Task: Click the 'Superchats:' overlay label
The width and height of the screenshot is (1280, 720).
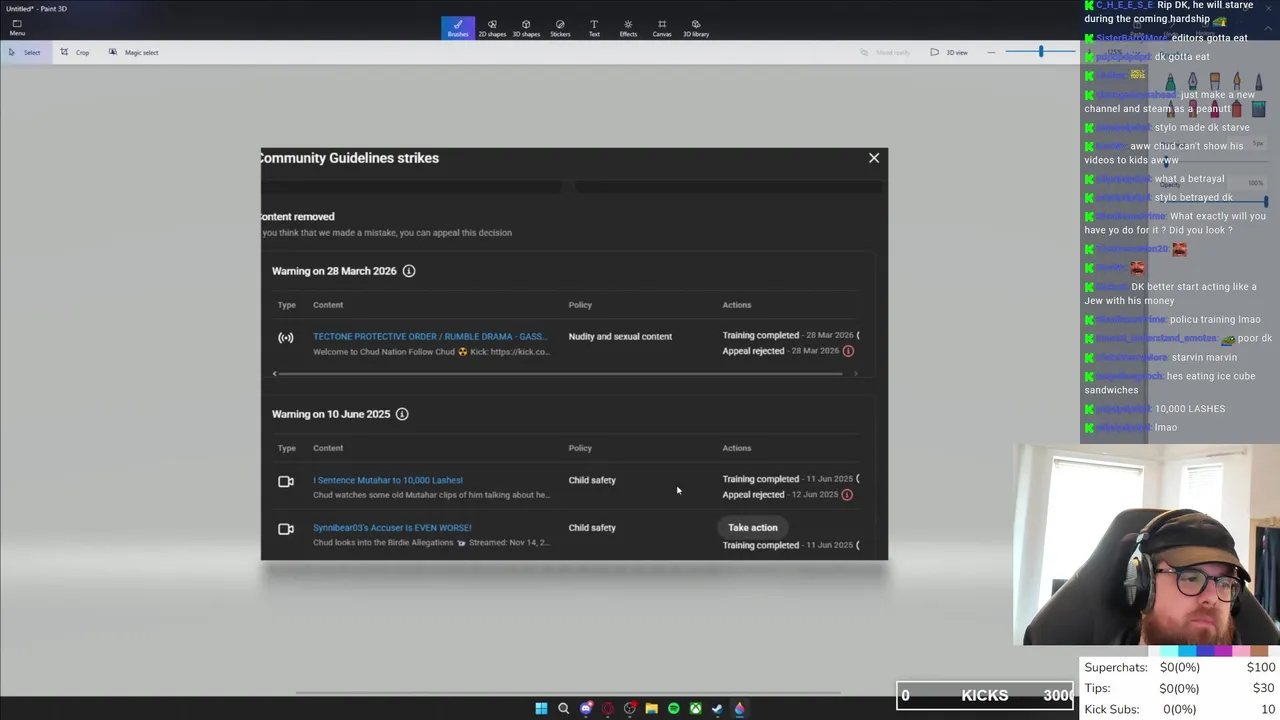Action: click(1117, 667)
